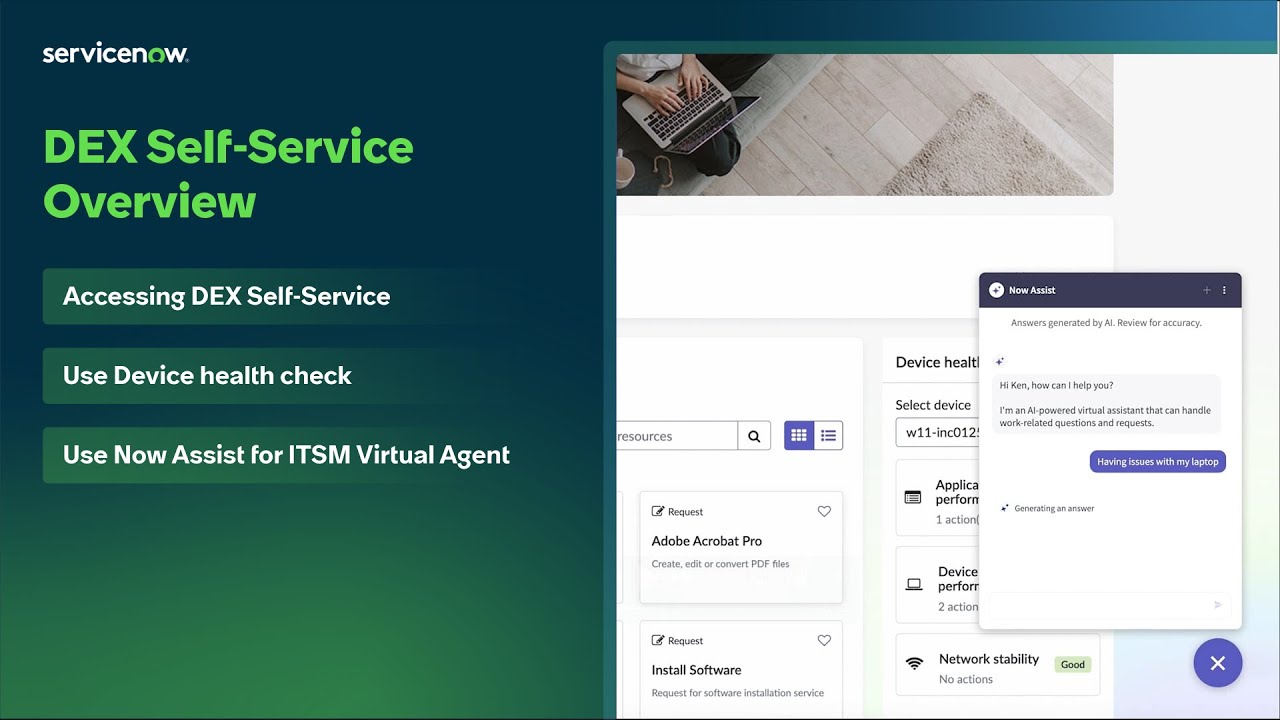Send the chat message with the arrow icon
The image size is (1280, 720).
click(1217, 605)
